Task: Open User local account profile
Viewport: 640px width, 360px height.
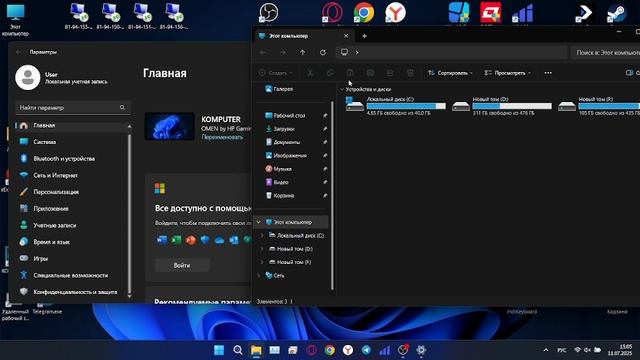Action: coord(61,78)
